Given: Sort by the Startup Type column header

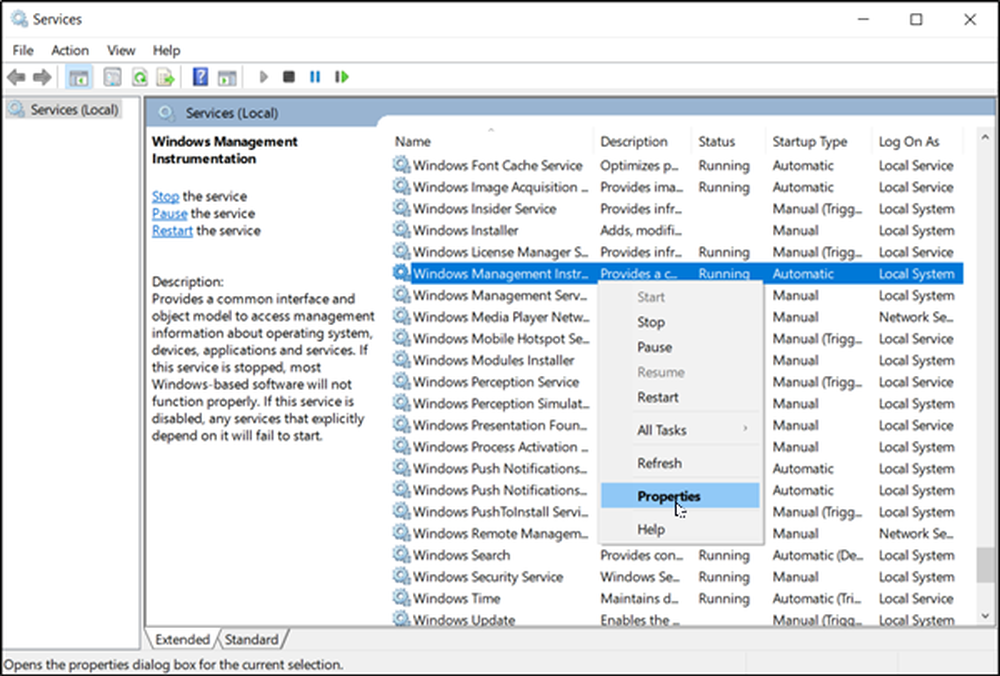Looking at the screenshot, I should [809, 142].
